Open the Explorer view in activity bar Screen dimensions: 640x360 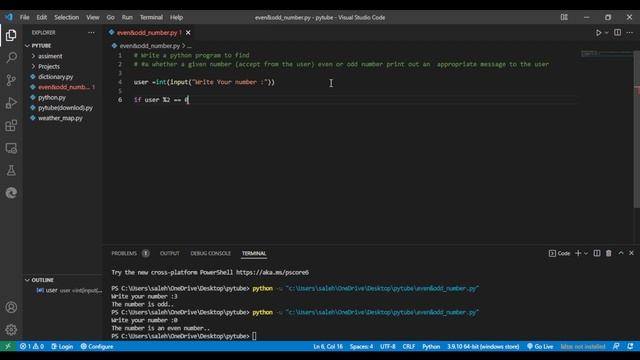point(11,36)
